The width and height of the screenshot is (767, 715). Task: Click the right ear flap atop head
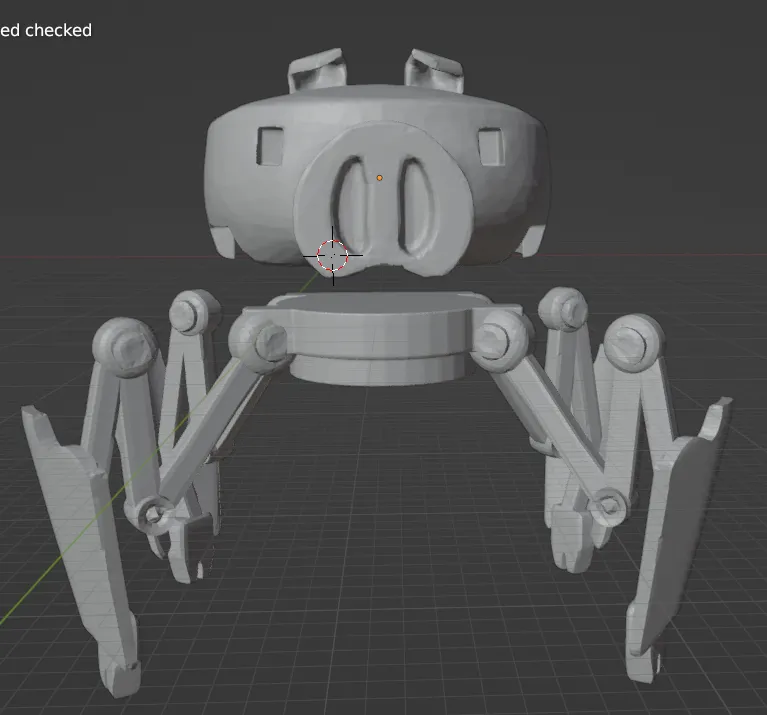[x=433, y=70]
